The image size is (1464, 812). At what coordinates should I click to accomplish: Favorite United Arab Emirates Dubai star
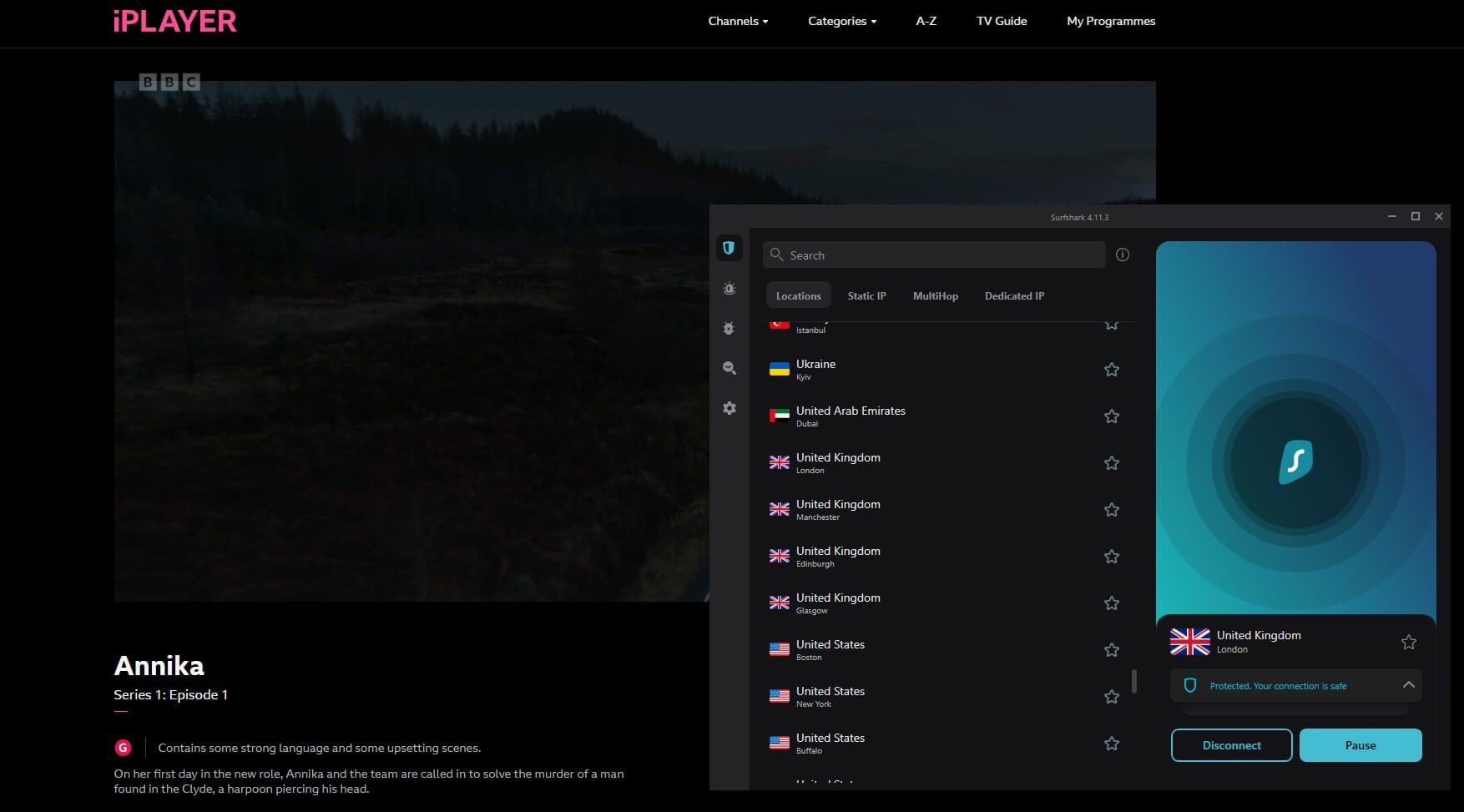pos(1112,416)
